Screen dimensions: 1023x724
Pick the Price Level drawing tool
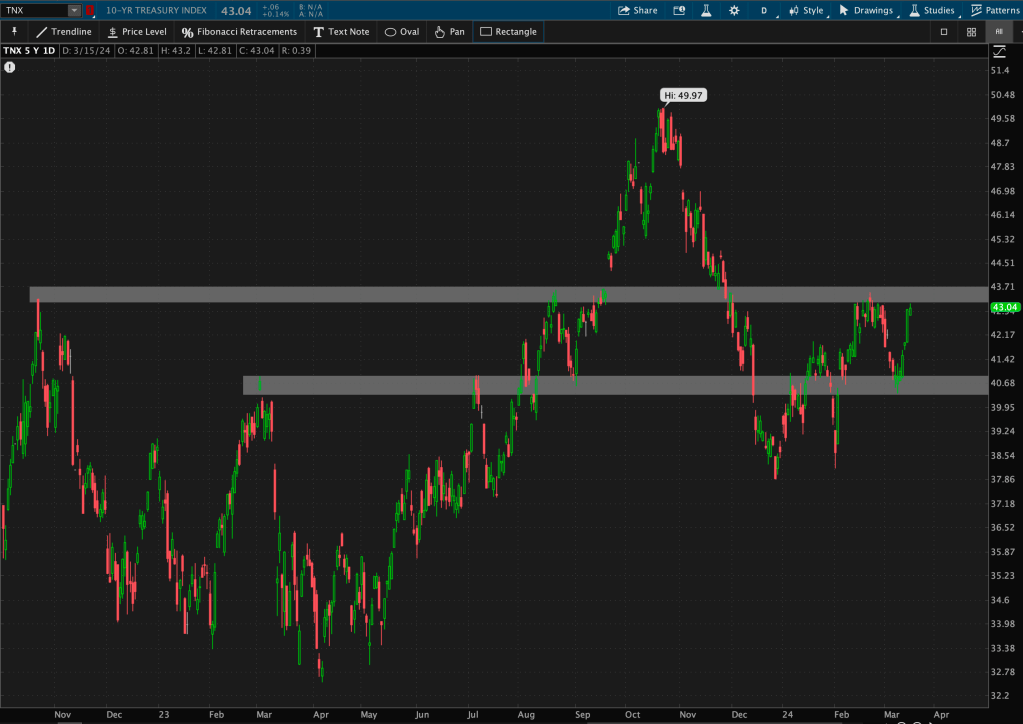tap(136, 32)
